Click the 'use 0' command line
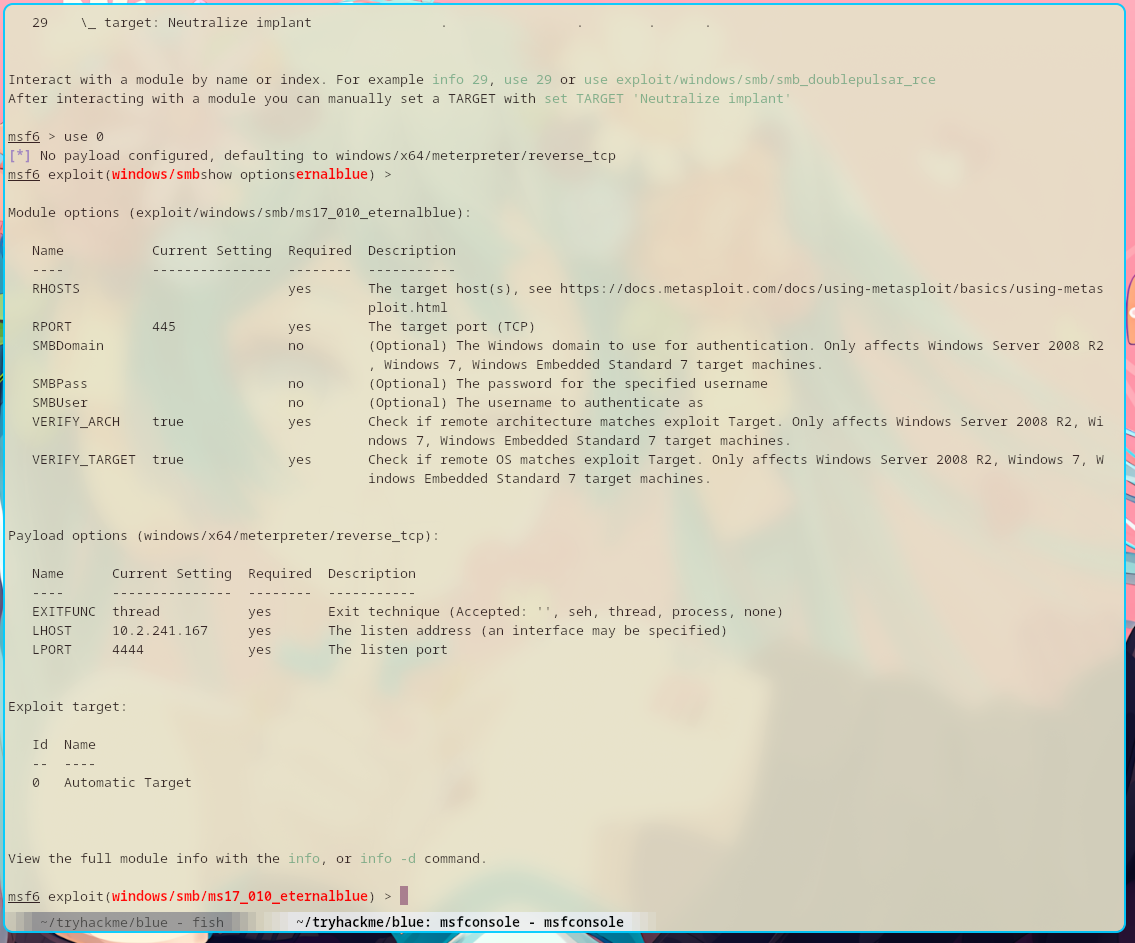This screenshot has width=1135, height=943. pos(83,137)
